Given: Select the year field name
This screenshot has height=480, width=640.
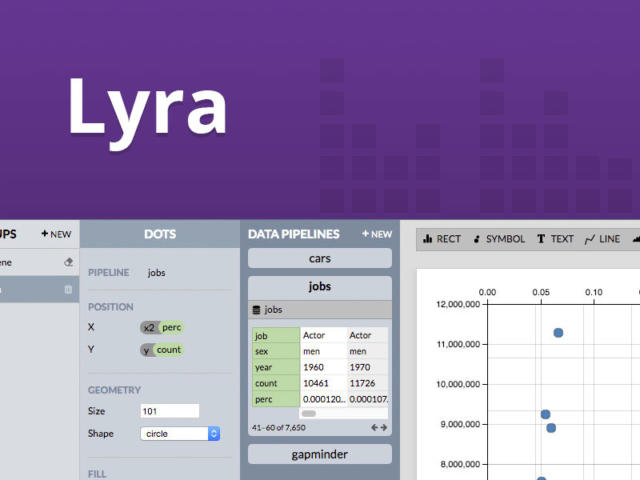Looking at the screenshot, I should tap(276, 367).
